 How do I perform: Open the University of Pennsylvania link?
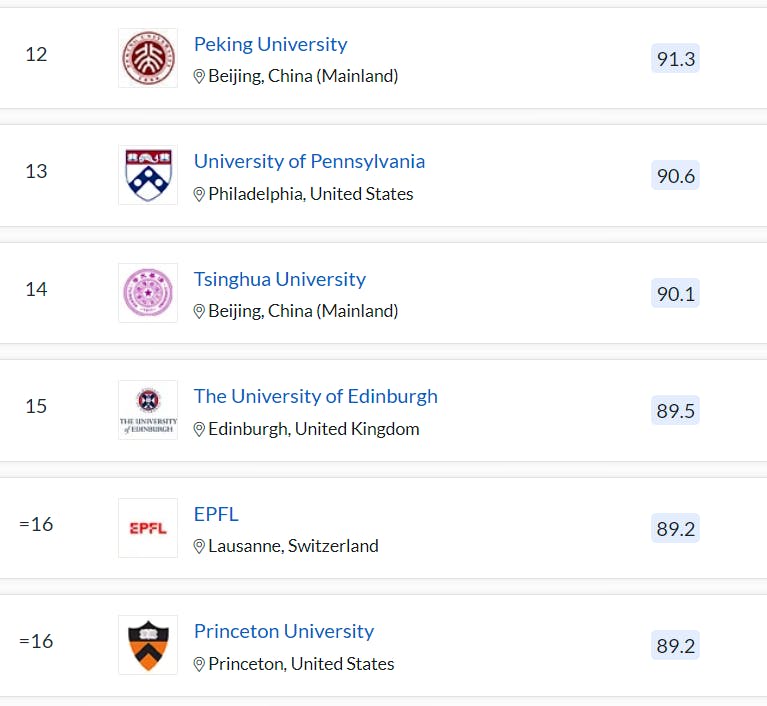click(x=309, y=161)
